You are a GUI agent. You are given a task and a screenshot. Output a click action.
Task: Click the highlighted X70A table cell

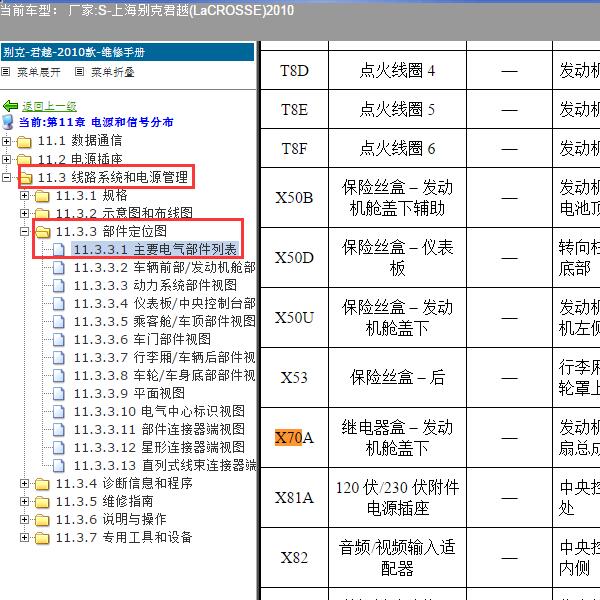294,437
